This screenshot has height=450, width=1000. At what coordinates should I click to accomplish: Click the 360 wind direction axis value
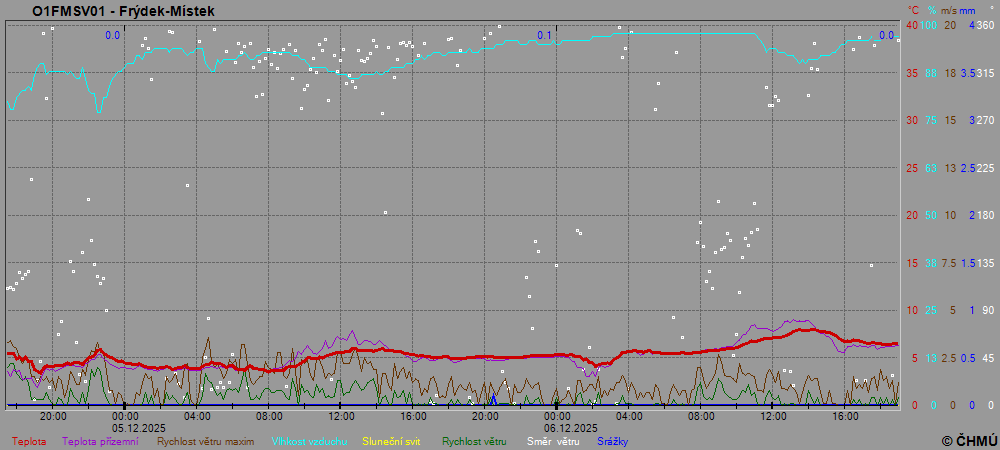985,25
